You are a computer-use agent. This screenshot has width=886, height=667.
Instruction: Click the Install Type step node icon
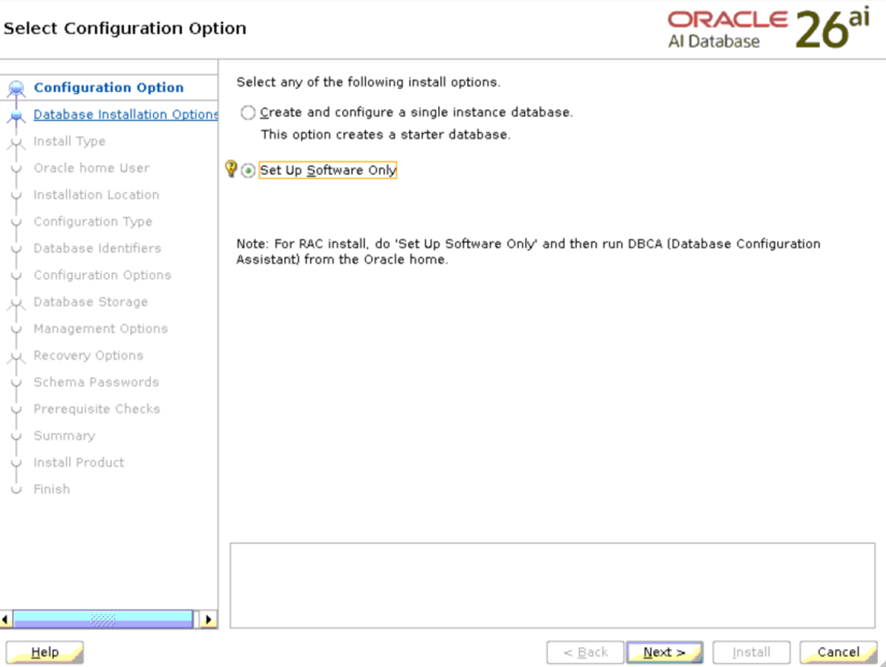click(x=15, y=142)
